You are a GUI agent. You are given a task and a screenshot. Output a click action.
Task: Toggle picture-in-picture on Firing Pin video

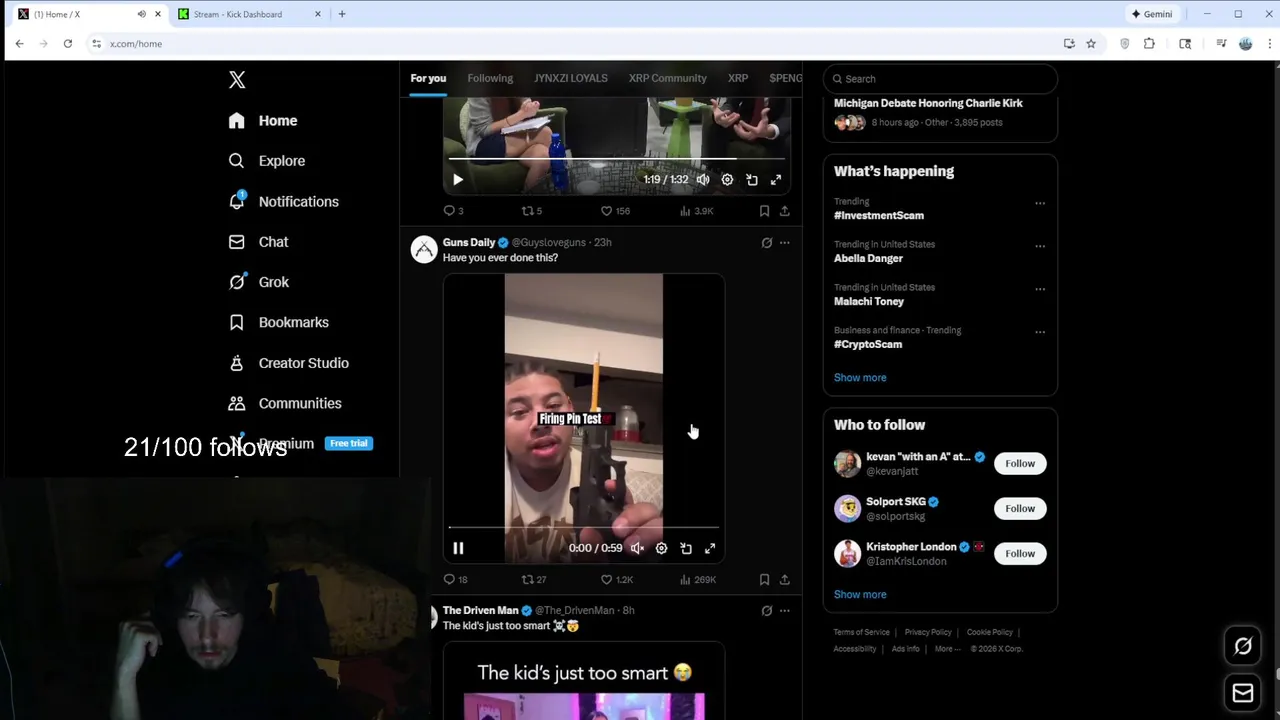[x=686, y=548]
